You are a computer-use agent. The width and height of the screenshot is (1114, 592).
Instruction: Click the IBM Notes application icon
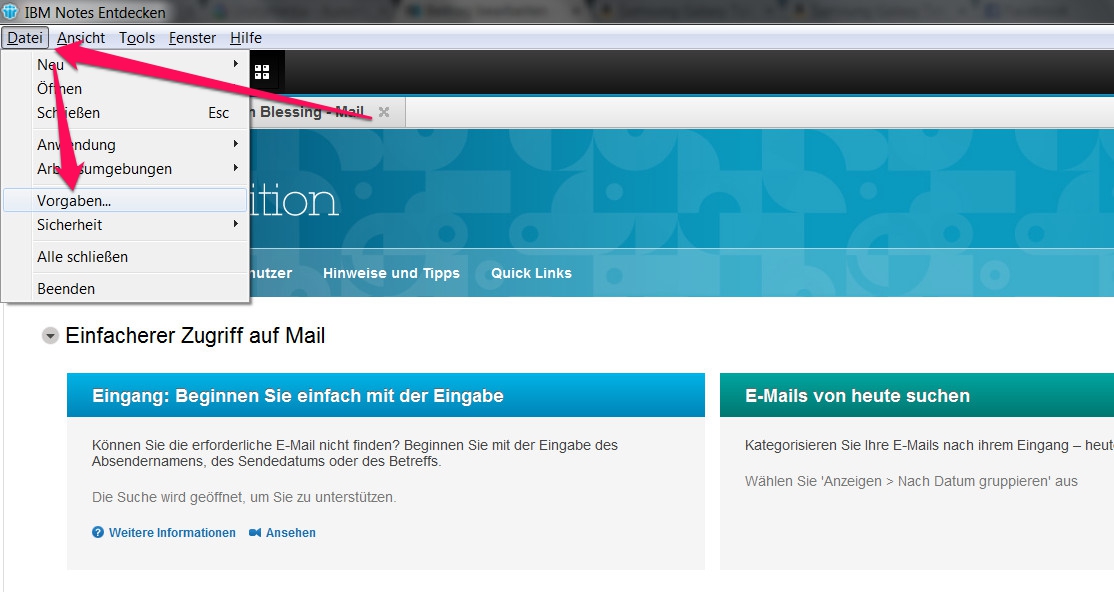click(x=10, y=11)
